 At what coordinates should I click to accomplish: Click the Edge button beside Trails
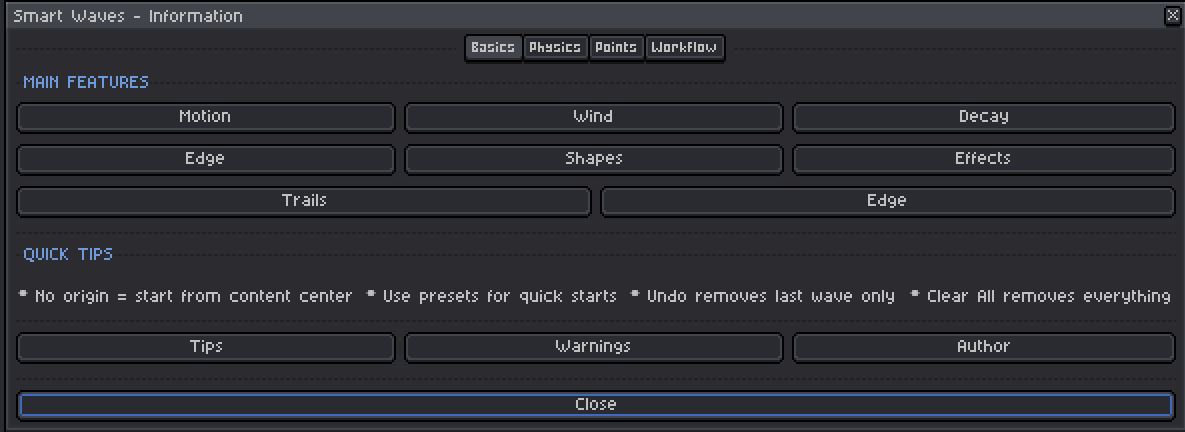(886, 201)
